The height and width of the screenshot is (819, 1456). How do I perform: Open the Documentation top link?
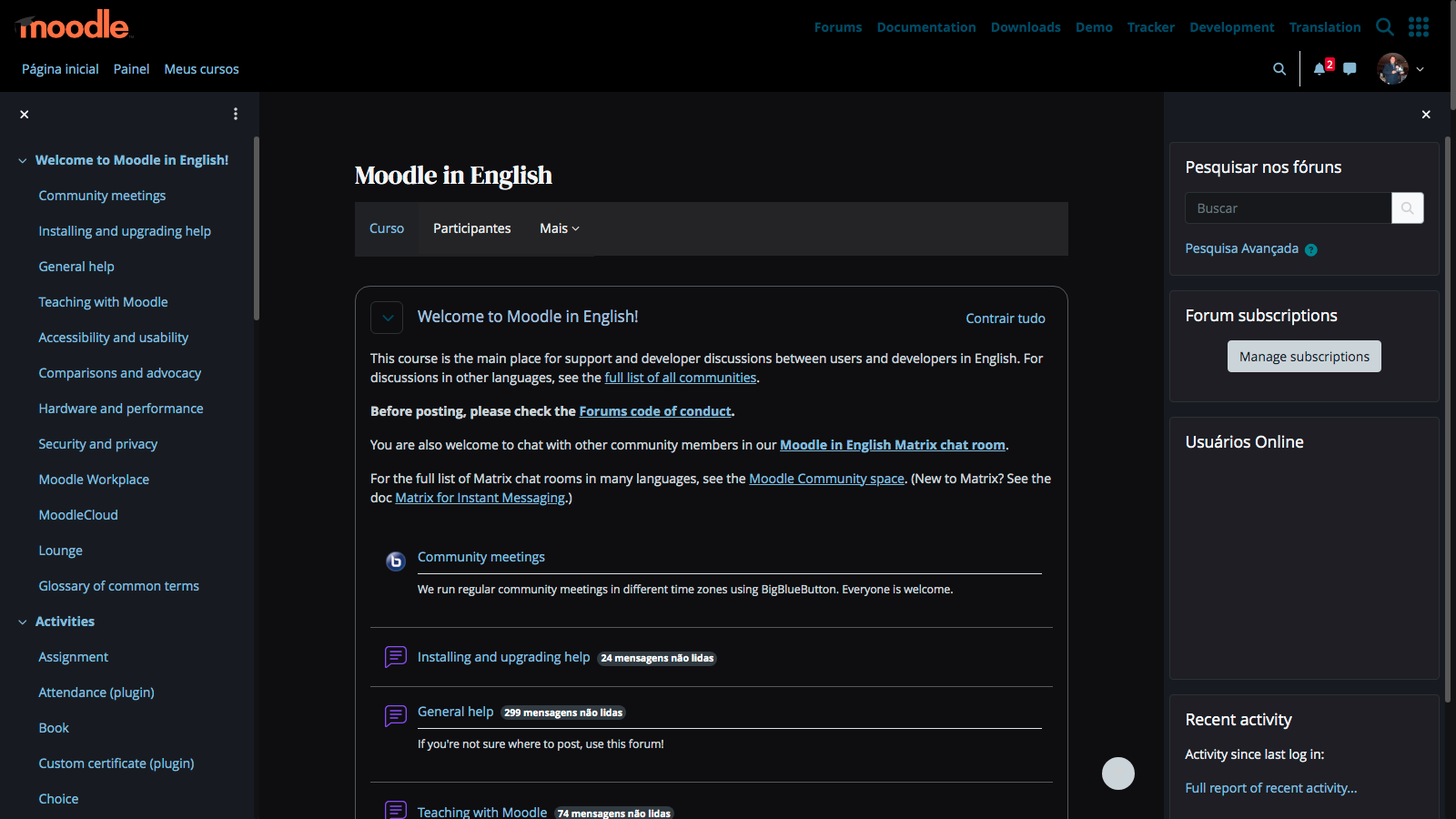[926, 27]
